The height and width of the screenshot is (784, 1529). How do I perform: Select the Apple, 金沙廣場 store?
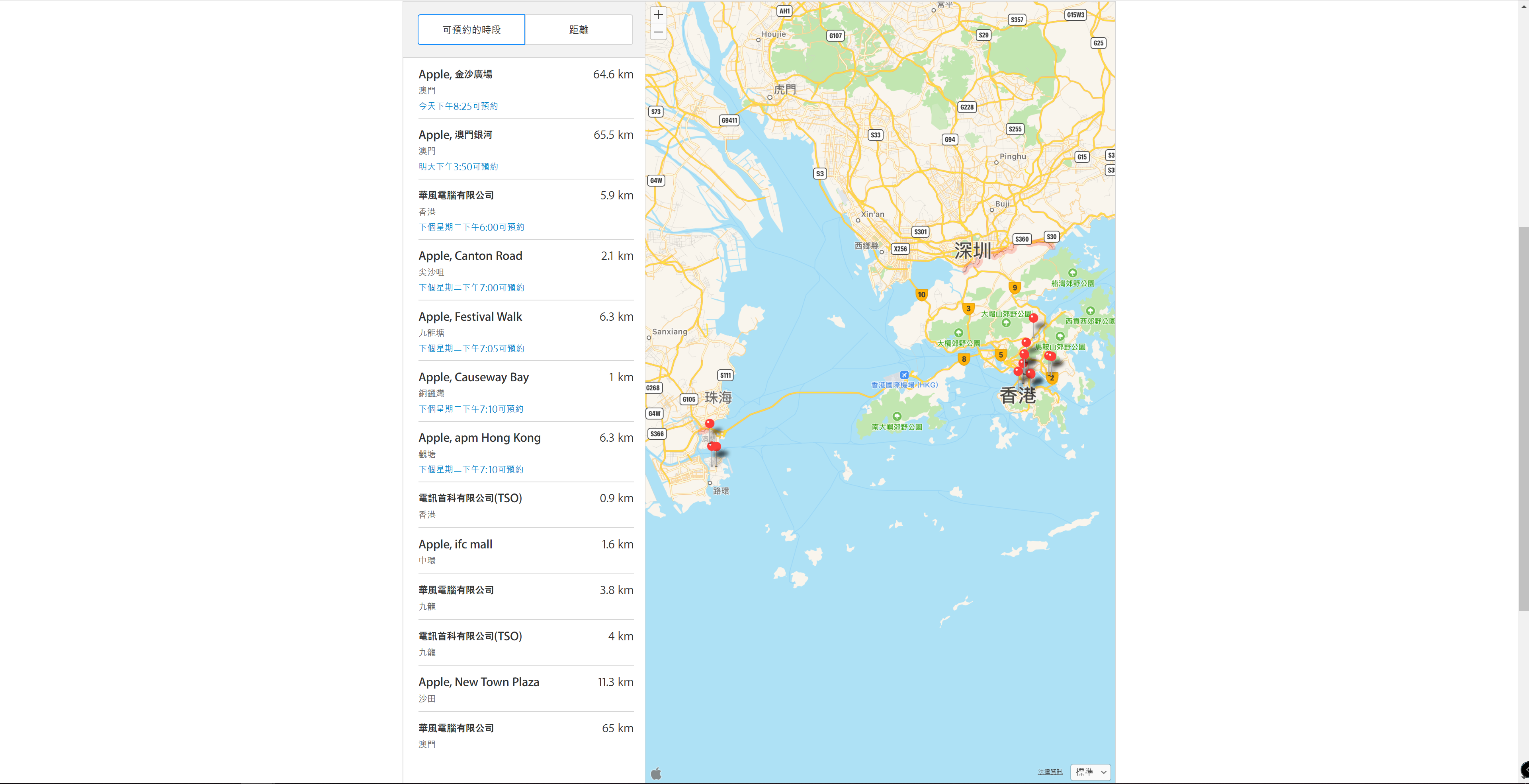click(x=526, y=89)
